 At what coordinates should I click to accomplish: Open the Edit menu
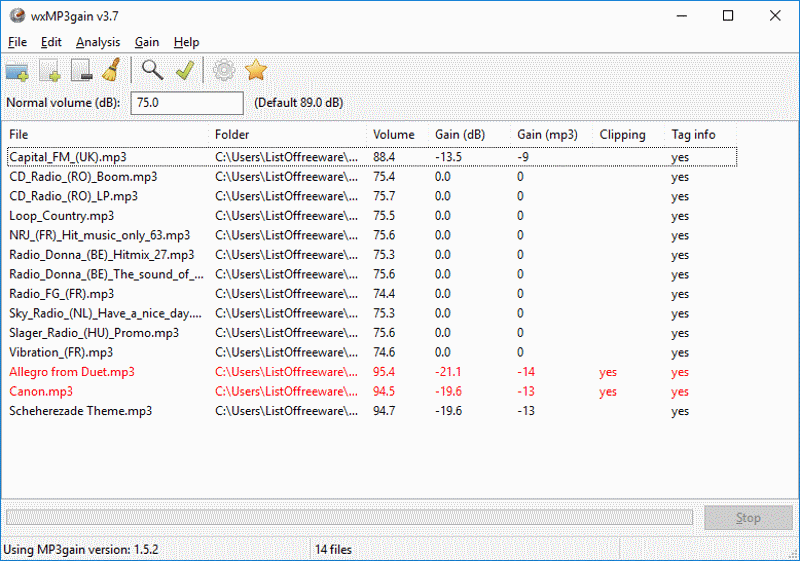(x=51, y=42)
